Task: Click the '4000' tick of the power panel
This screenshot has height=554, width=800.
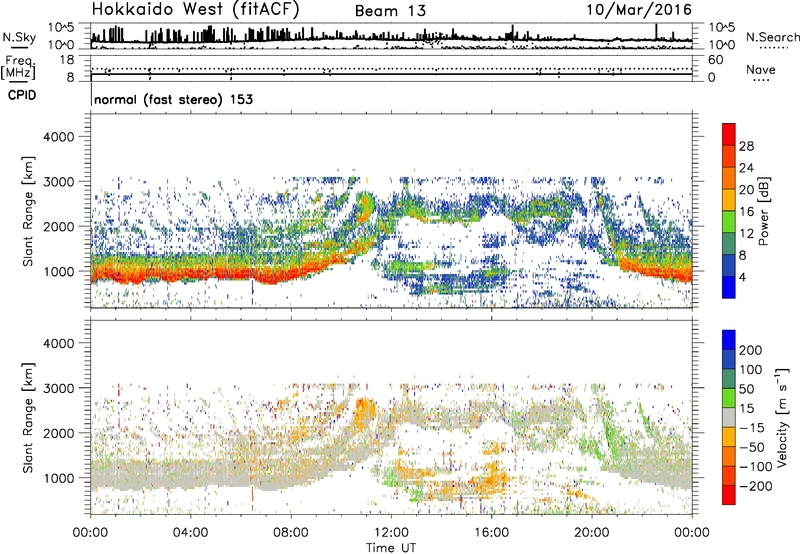Action: point(59,137)
